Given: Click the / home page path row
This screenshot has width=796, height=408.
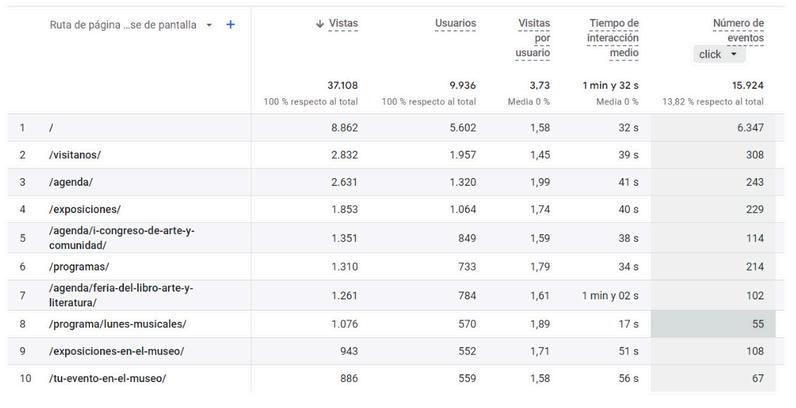Looking at the screenshot, I should tap(52, 128).
